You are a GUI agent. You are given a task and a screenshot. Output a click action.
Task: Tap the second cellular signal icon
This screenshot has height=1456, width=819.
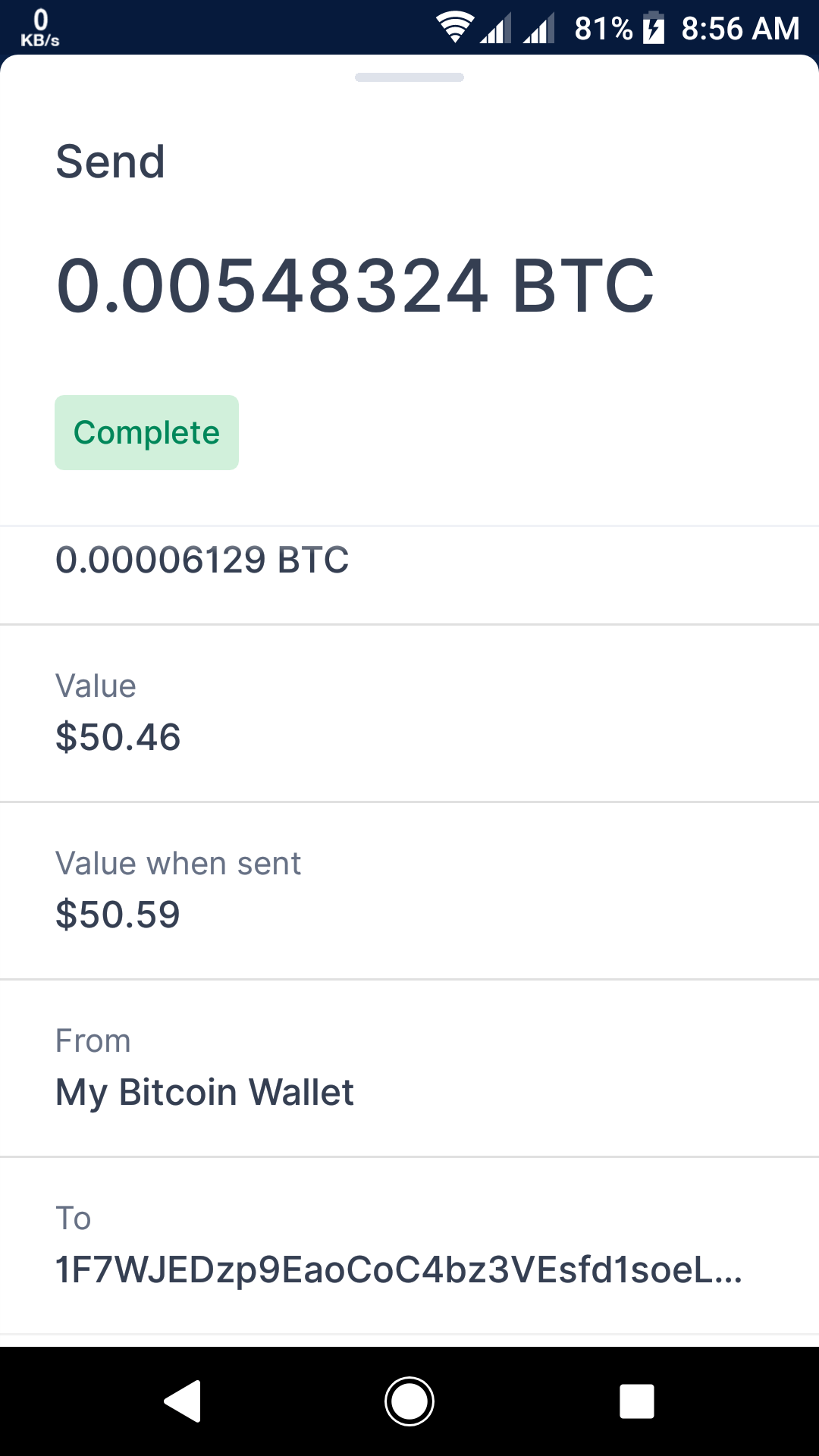coord(539,29)
